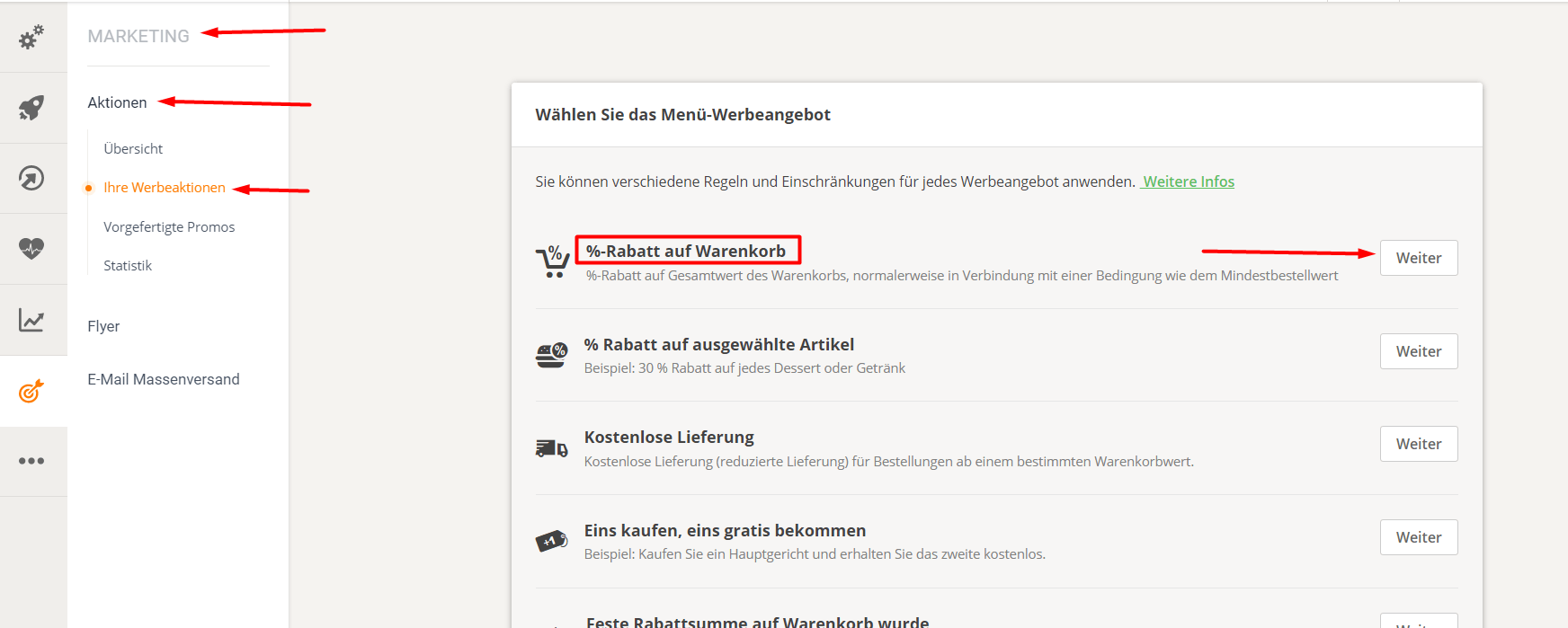This screenshot has width=1568, height=628.
Task: Click the %-Rabatt auf Gesamtwert des Warenkorbs description
Action: (x=962, y=276)
